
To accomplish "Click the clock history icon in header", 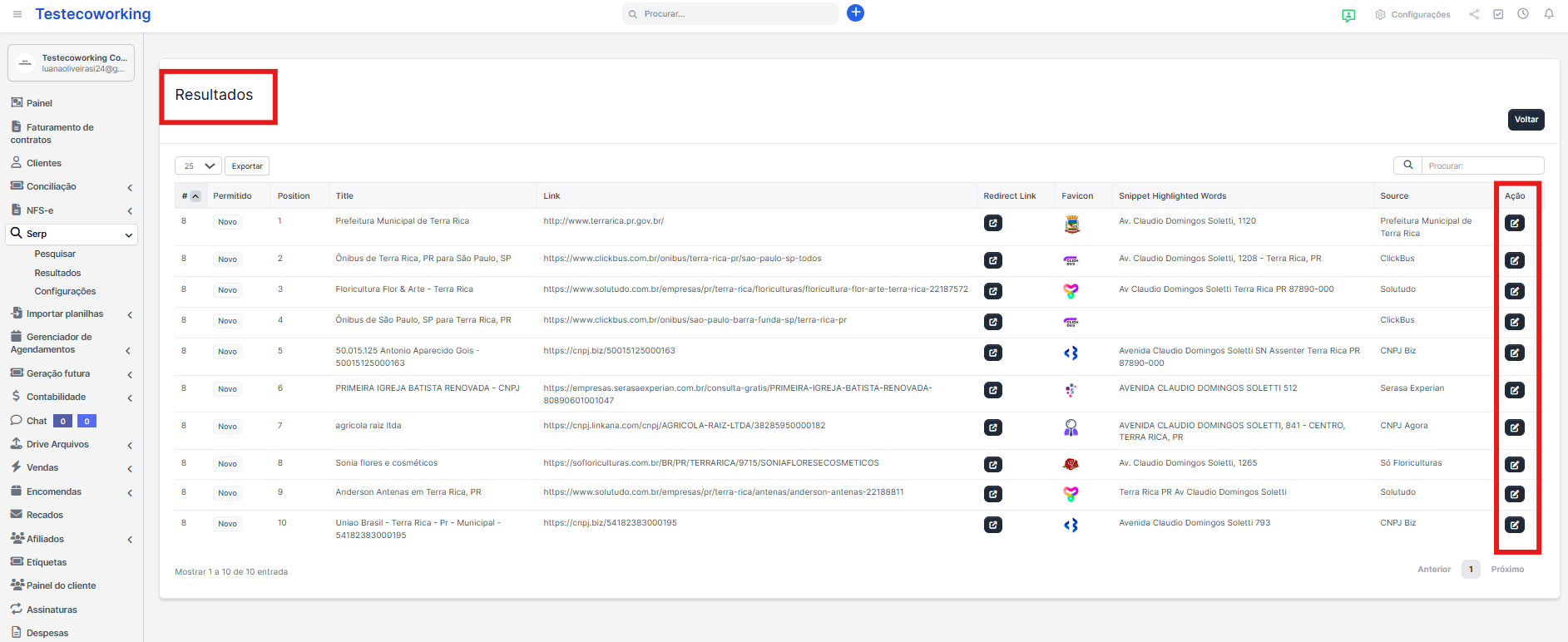I will point(1522,14).
